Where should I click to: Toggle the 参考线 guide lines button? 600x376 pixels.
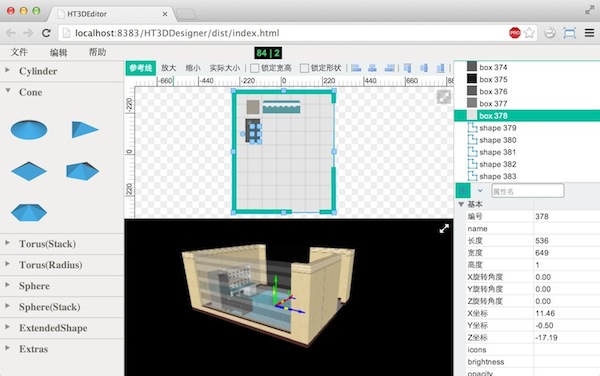coord(141,68)
